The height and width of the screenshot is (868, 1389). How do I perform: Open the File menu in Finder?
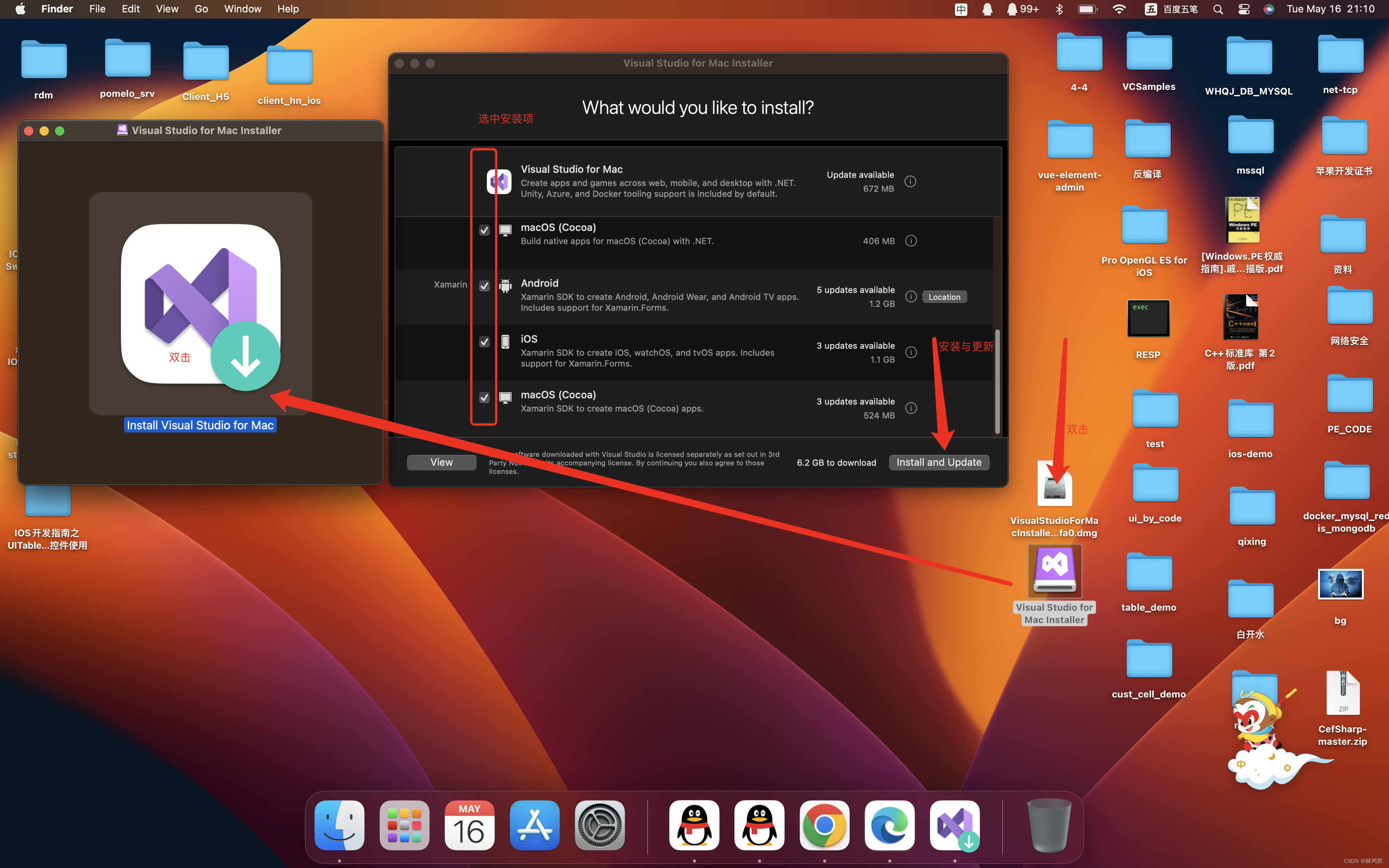point(97,9)
